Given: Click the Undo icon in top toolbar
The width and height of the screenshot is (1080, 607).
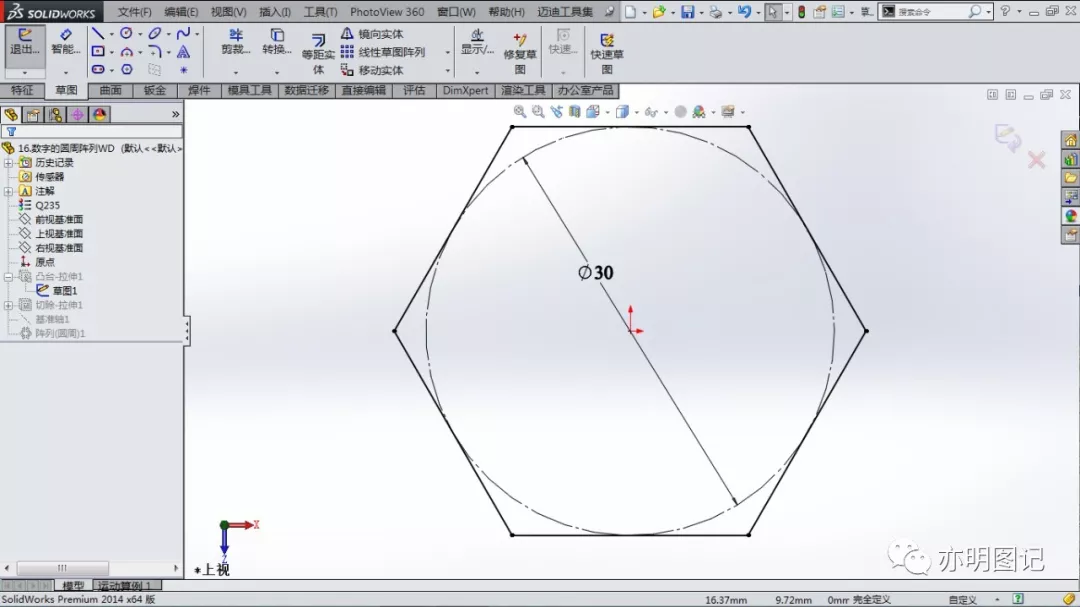Looking at the screenshot, I should (744, 12).
